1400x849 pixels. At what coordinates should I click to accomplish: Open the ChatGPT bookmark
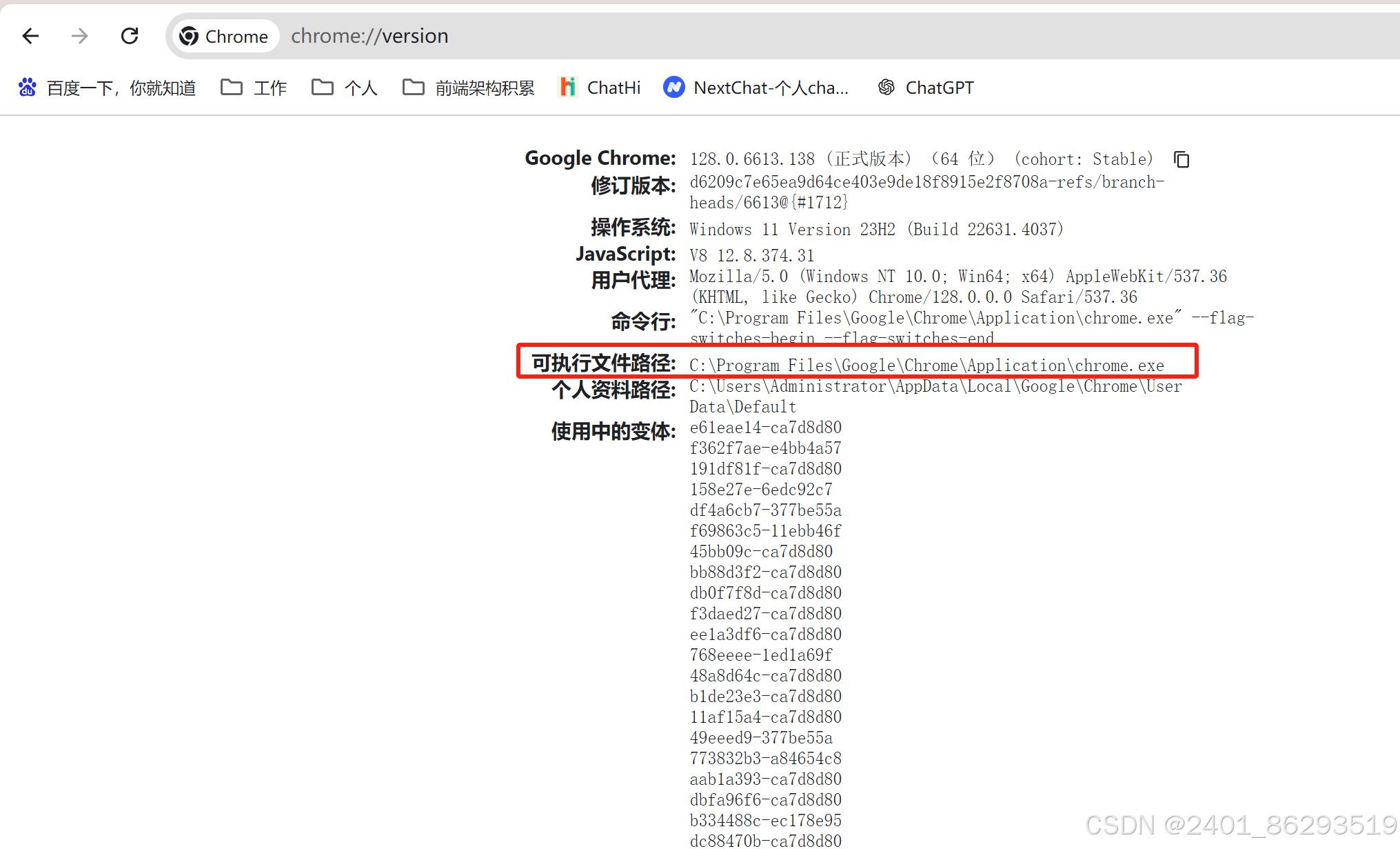tap(926, 88)
